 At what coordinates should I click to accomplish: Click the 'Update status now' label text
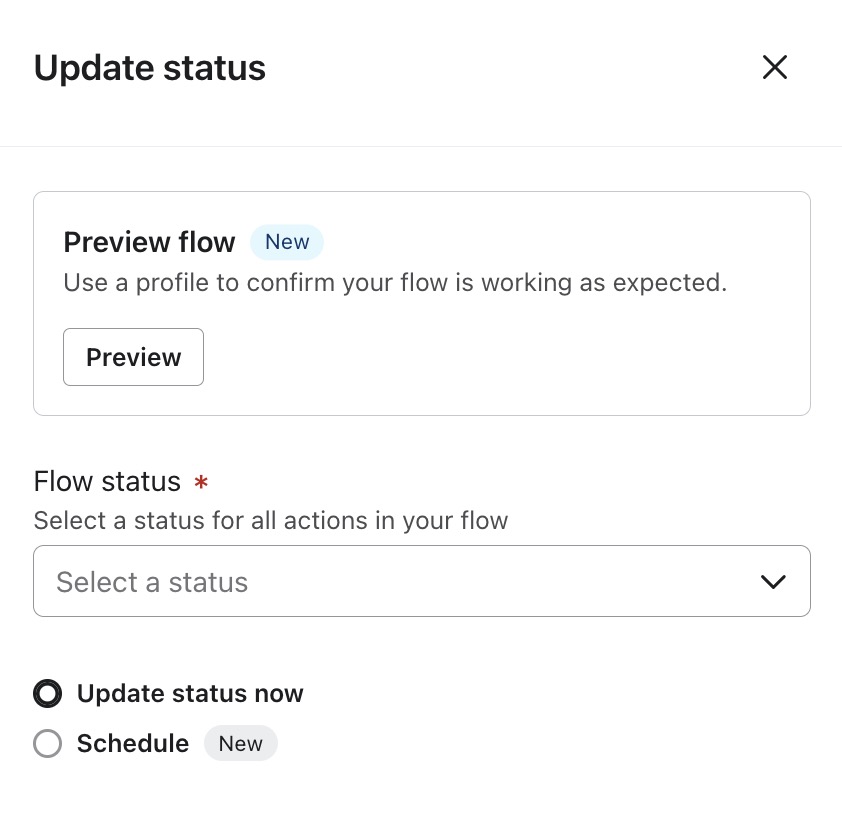pos(190,693)
